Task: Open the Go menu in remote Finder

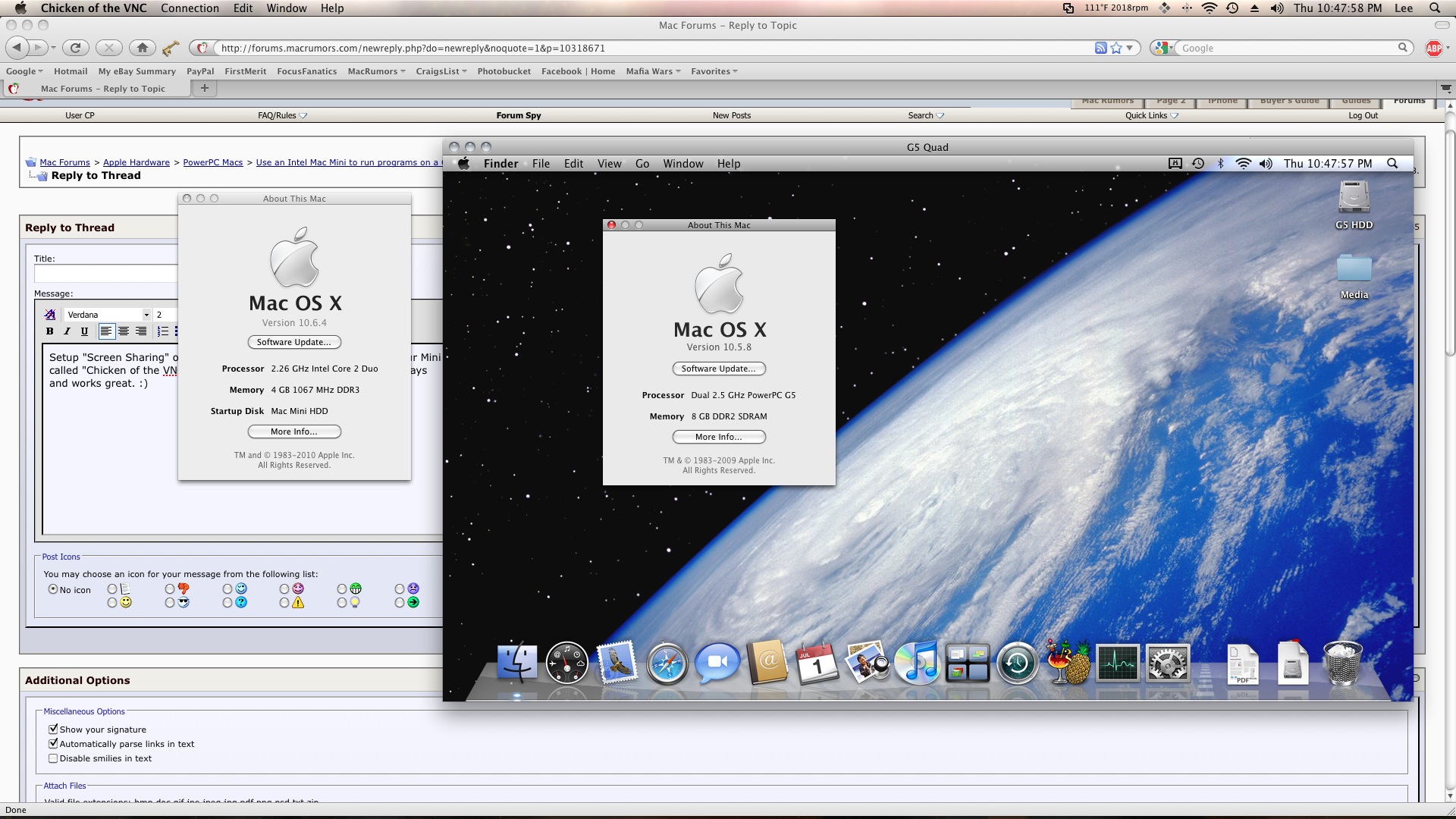Action: pos(642,164)
